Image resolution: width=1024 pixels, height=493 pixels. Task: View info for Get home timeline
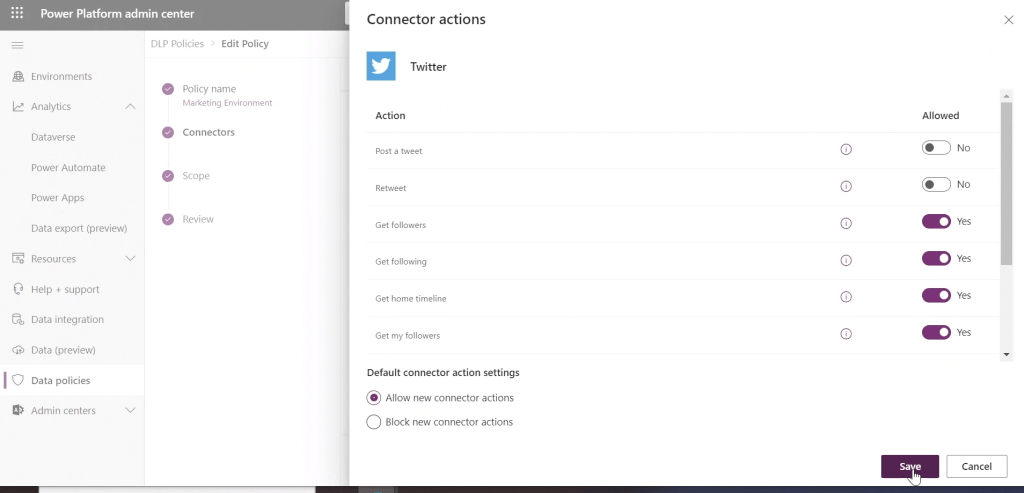846,297
